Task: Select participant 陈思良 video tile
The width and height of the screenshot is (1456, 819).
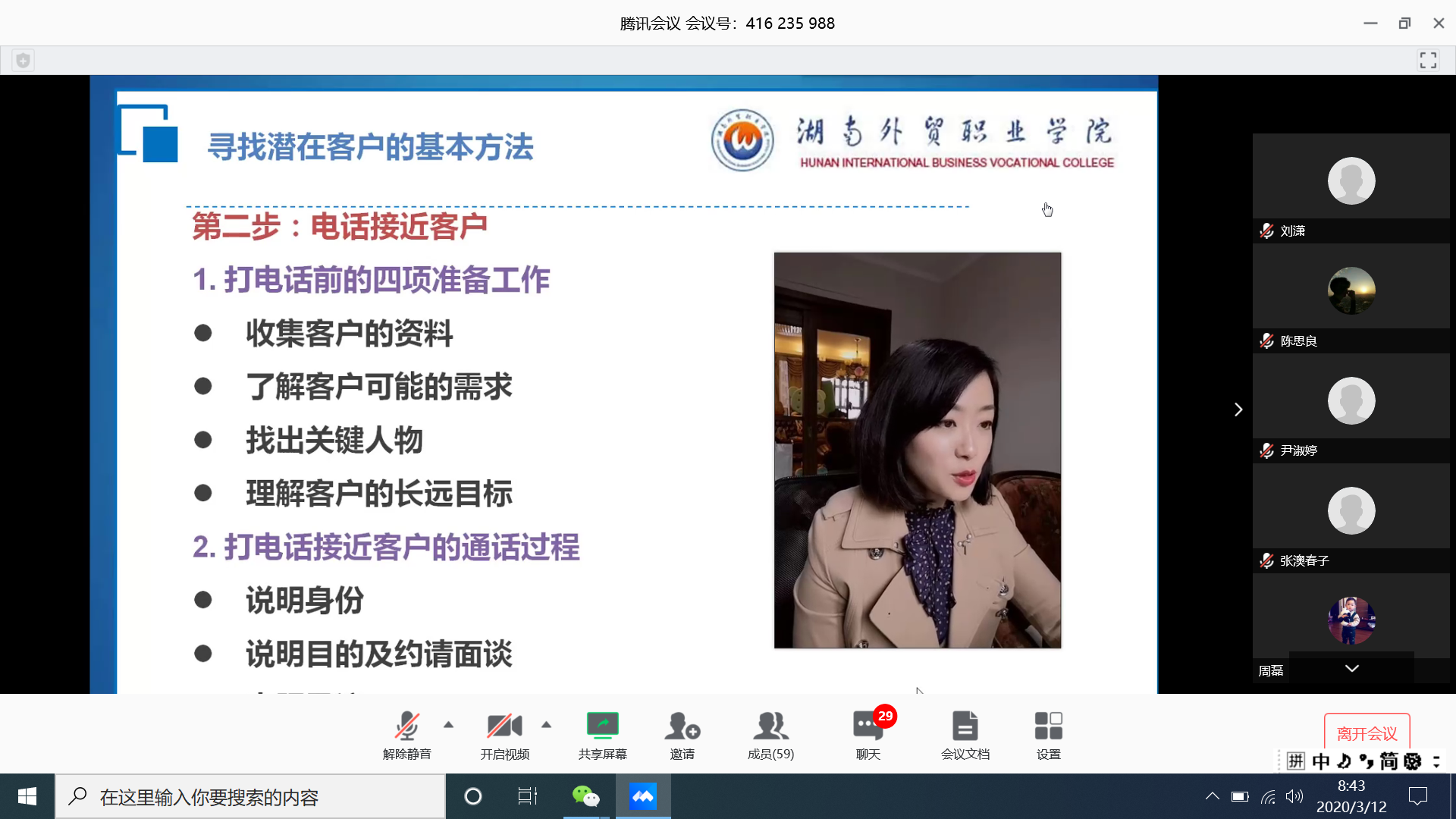Action: tap(1351, 291)
